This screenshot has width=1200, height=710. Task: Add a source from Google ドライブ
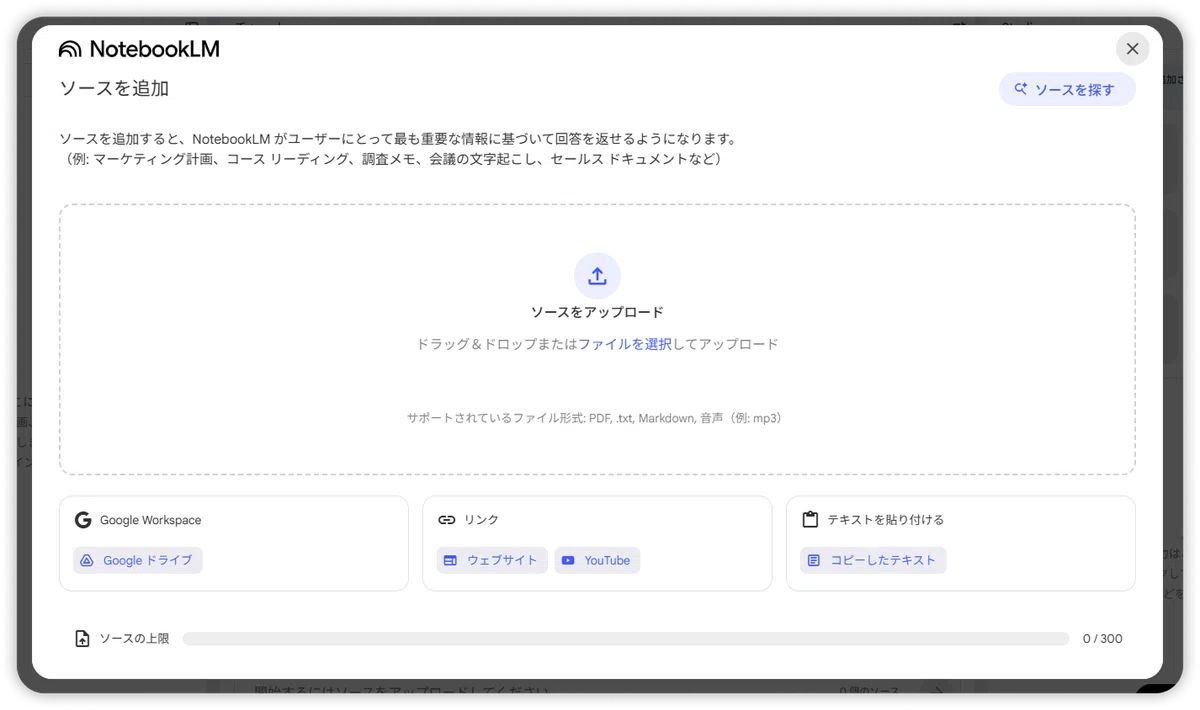(138, 560)
